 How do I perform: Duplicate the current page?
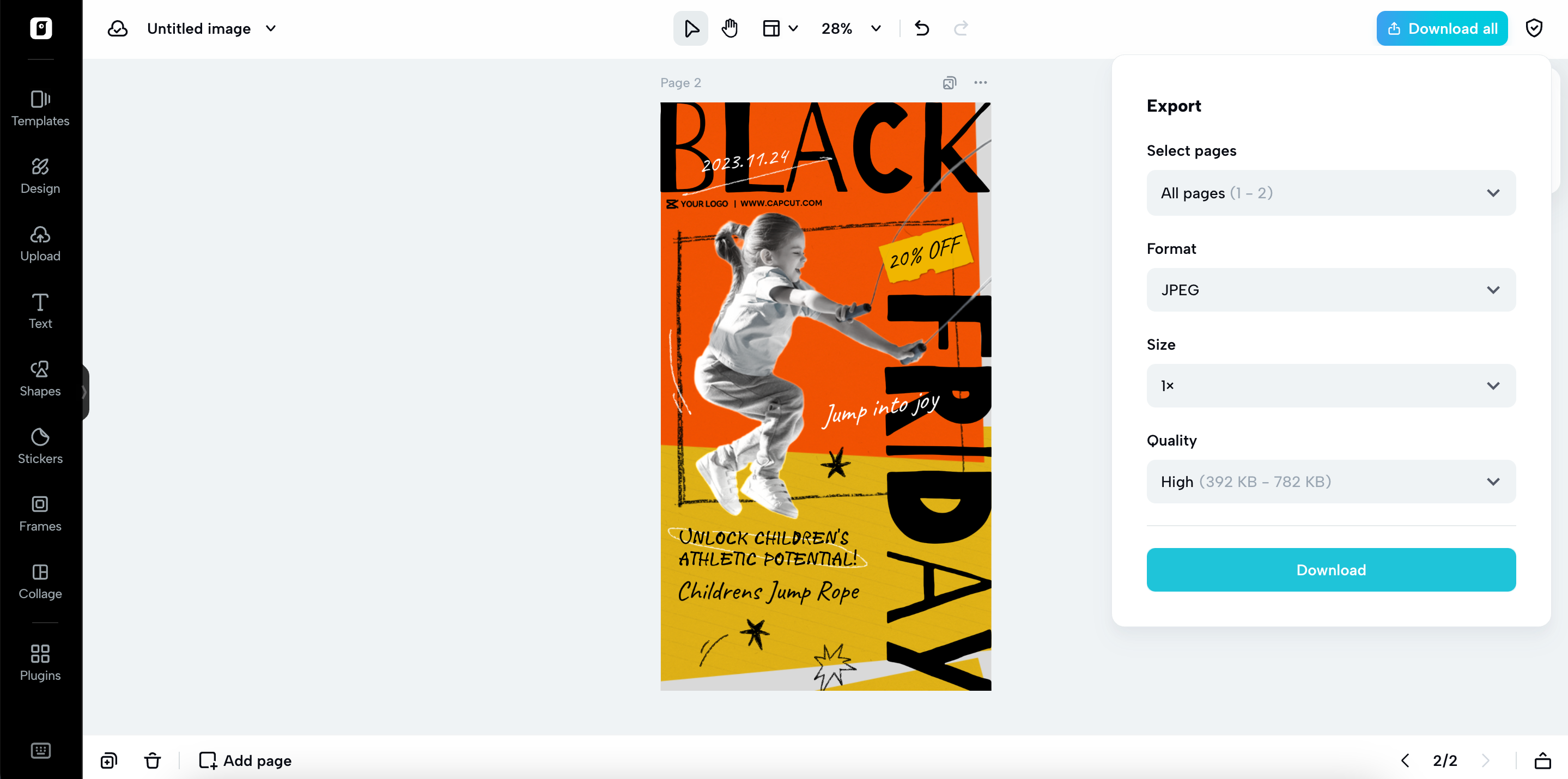pyautogui.click(x=108, y=760)
